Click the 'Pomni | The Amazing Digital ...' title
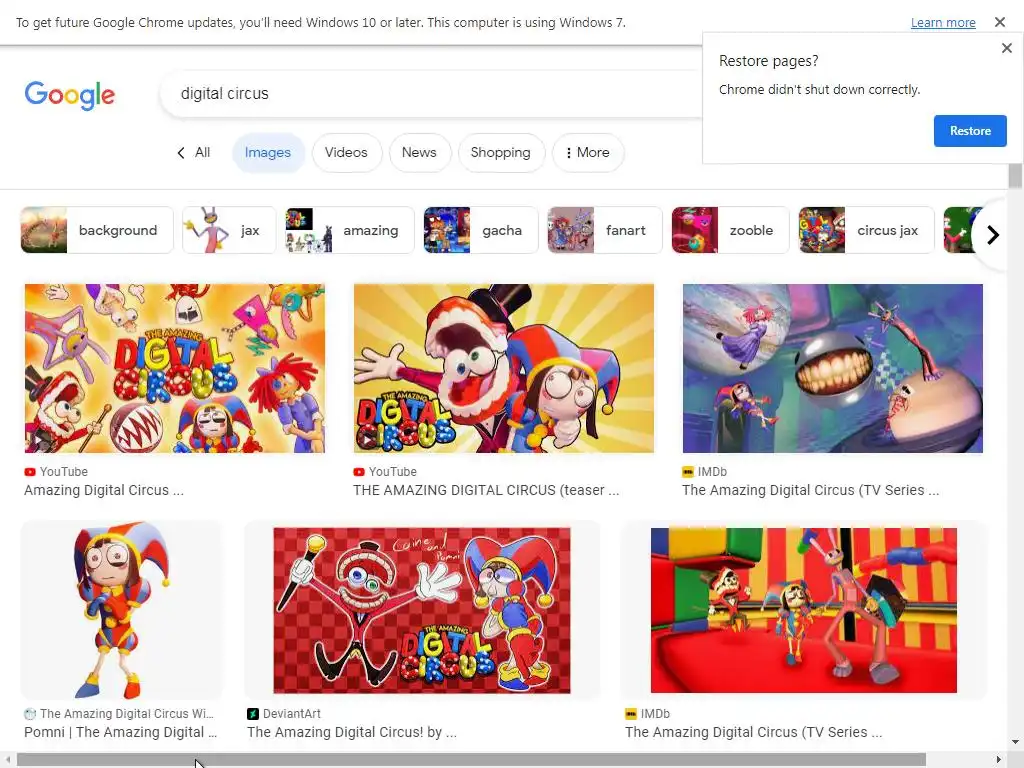Image resolution: width=1024 pixels, height=768 pixels. (x=121, y=733)
